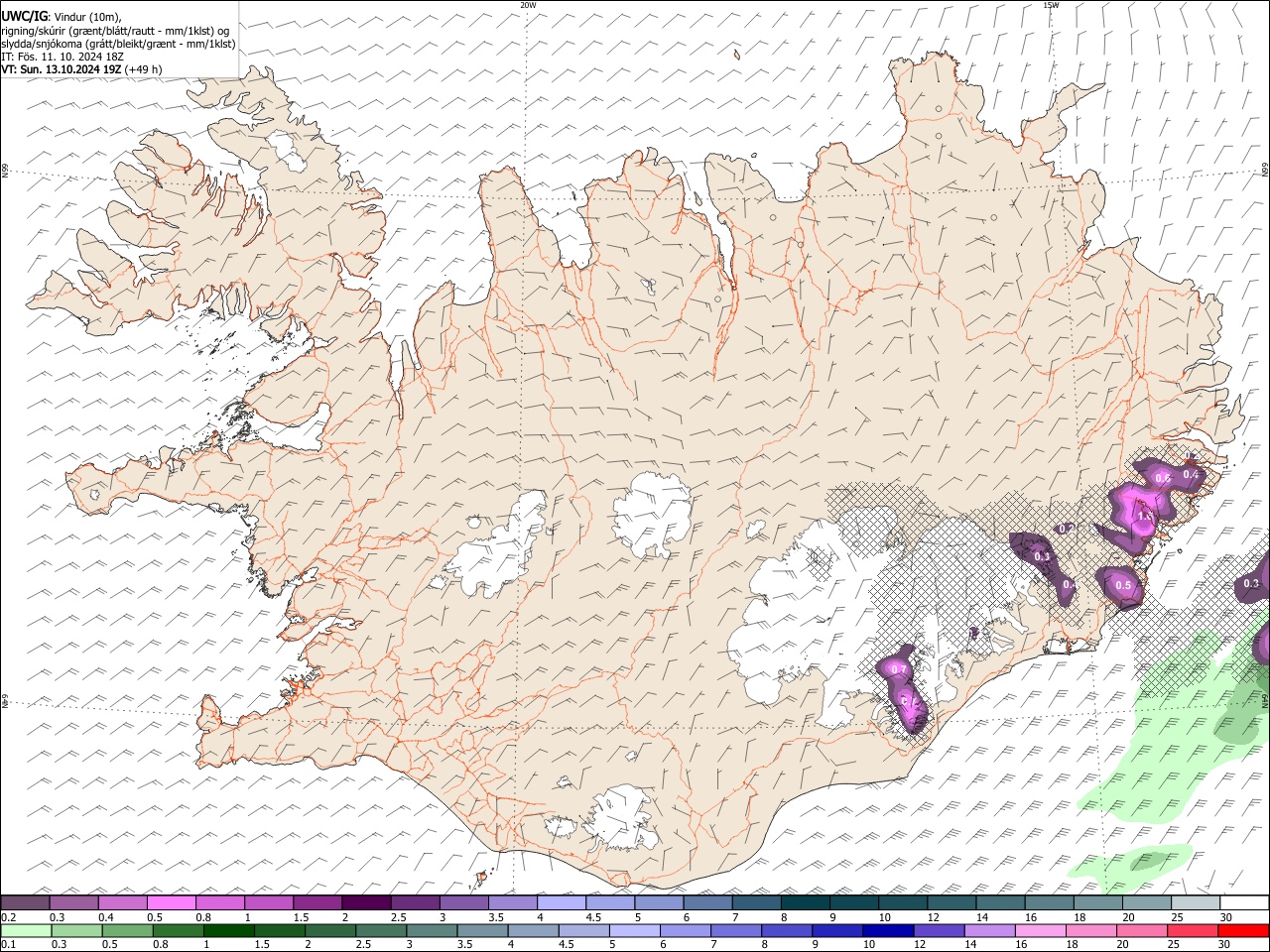Pick the light pink 16 swatch in bottom legend row

click(1040, 931)
